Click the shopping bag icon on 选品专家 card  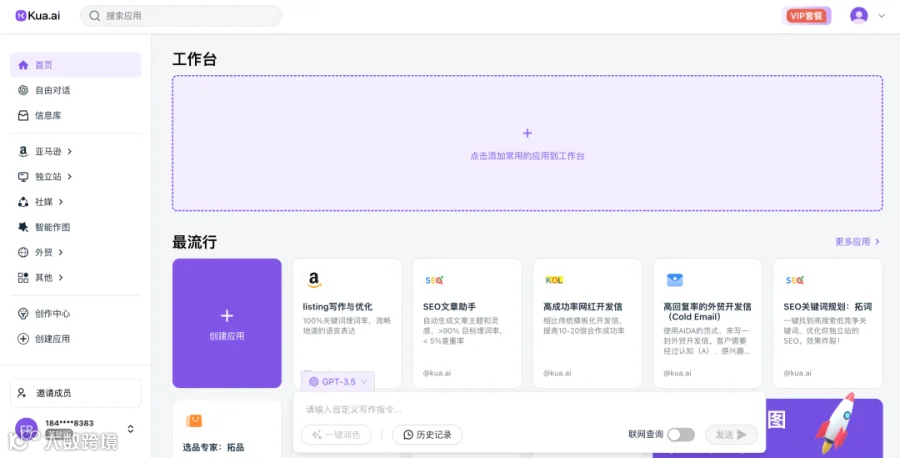click(x=194, y=421)
